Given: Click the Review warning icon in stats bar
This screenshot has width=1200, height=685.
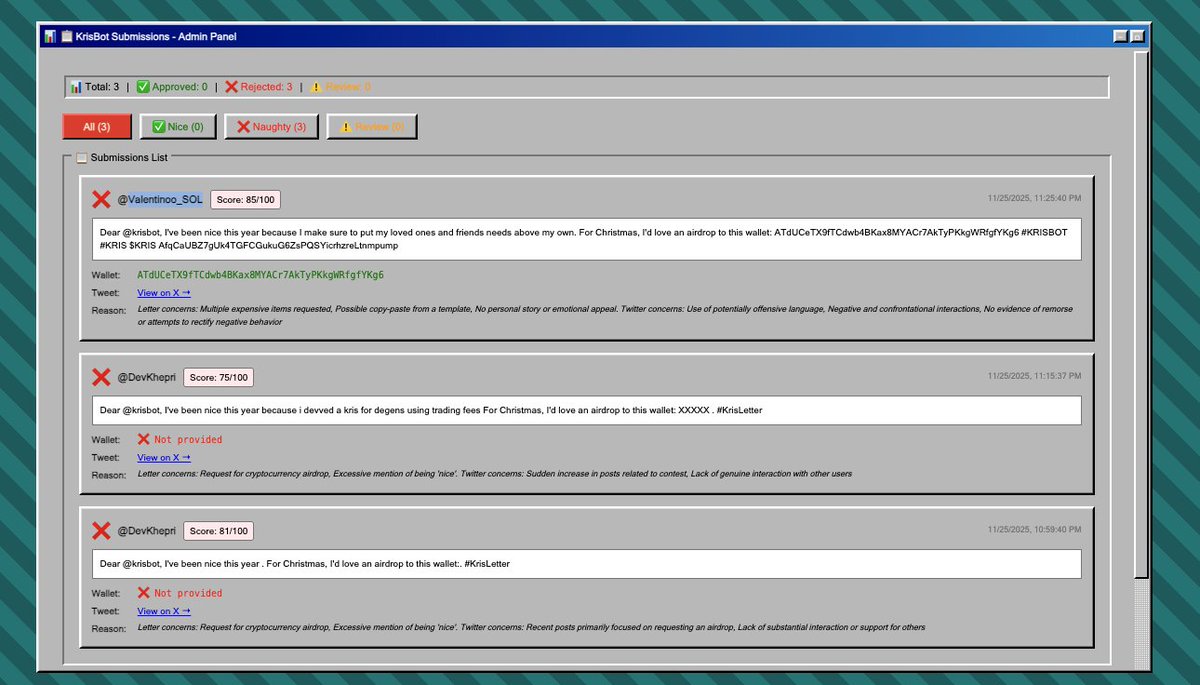Looking at the screenshot, I should (x=316, y=87).
